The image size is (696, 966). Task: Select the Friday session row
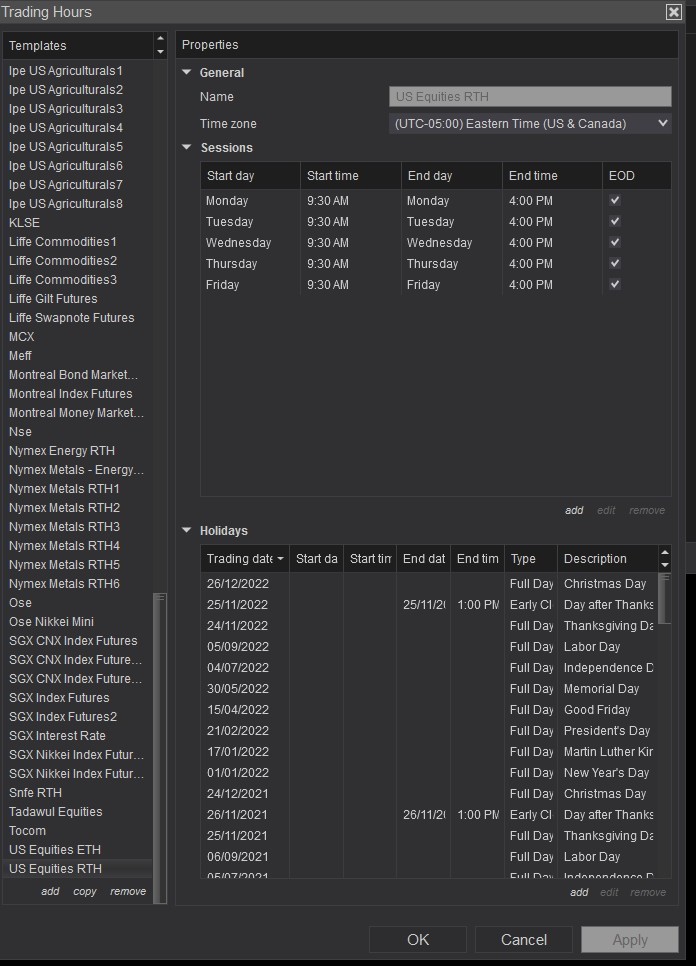(435, 284)
